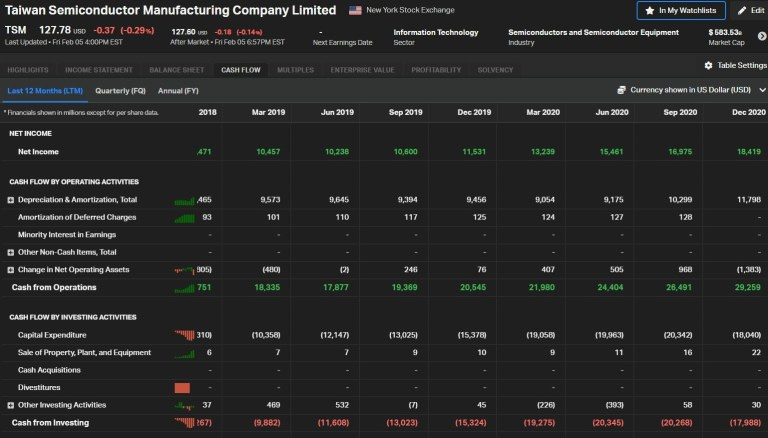
Task: Click the Market Cap value $583.53B
Action: (725, 32)
